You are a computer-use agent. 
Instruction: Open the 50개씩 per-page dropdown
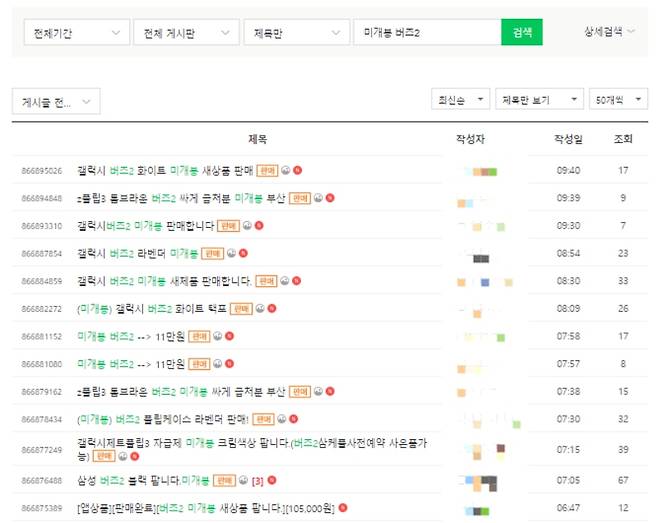[x=619, y=99]
